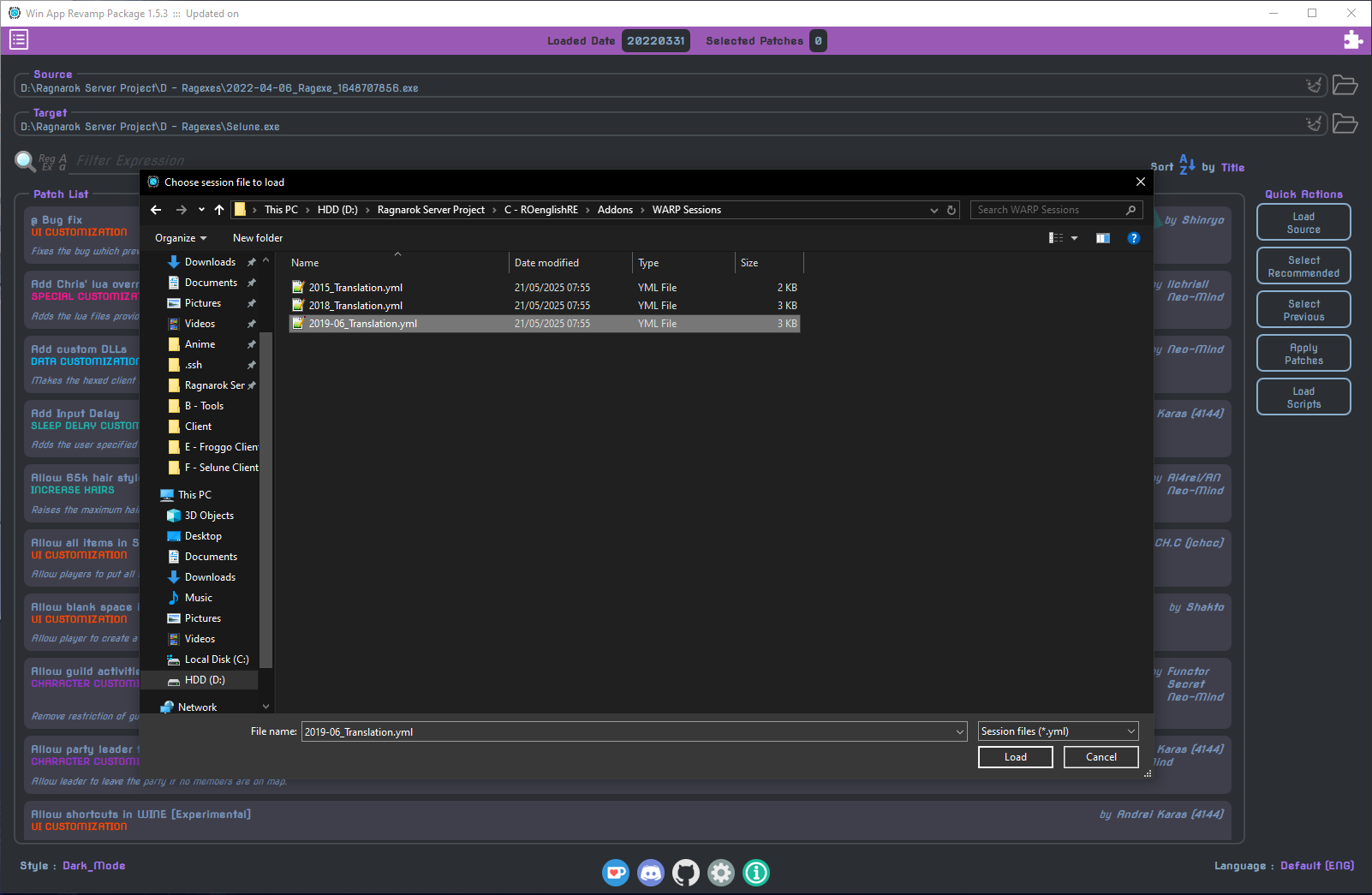Viewport: 1372px width, 895px height.
Task: Click the Load button in the dialog
Action: [1016, 757]
